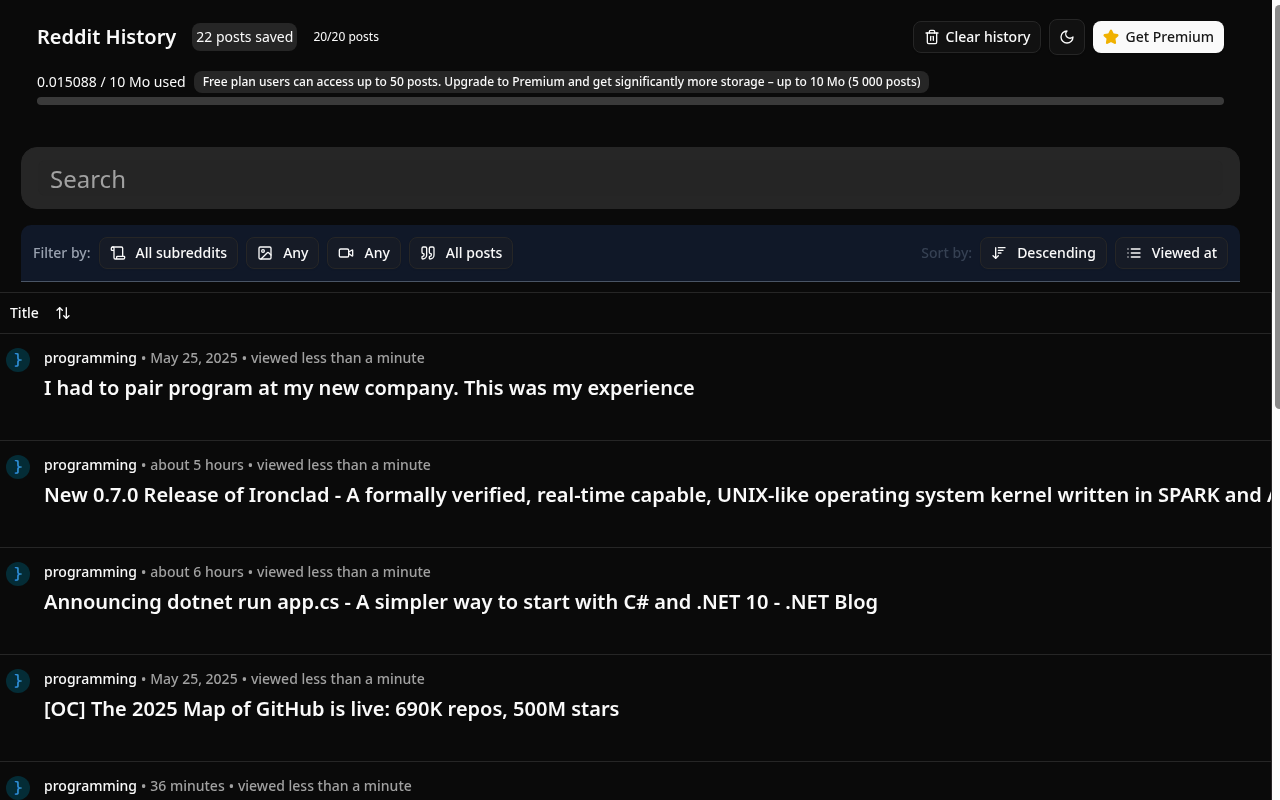Viewport: 1280px width, 800px height.
Task: Open the All posts filter dropdown
Action: (461, 253)
